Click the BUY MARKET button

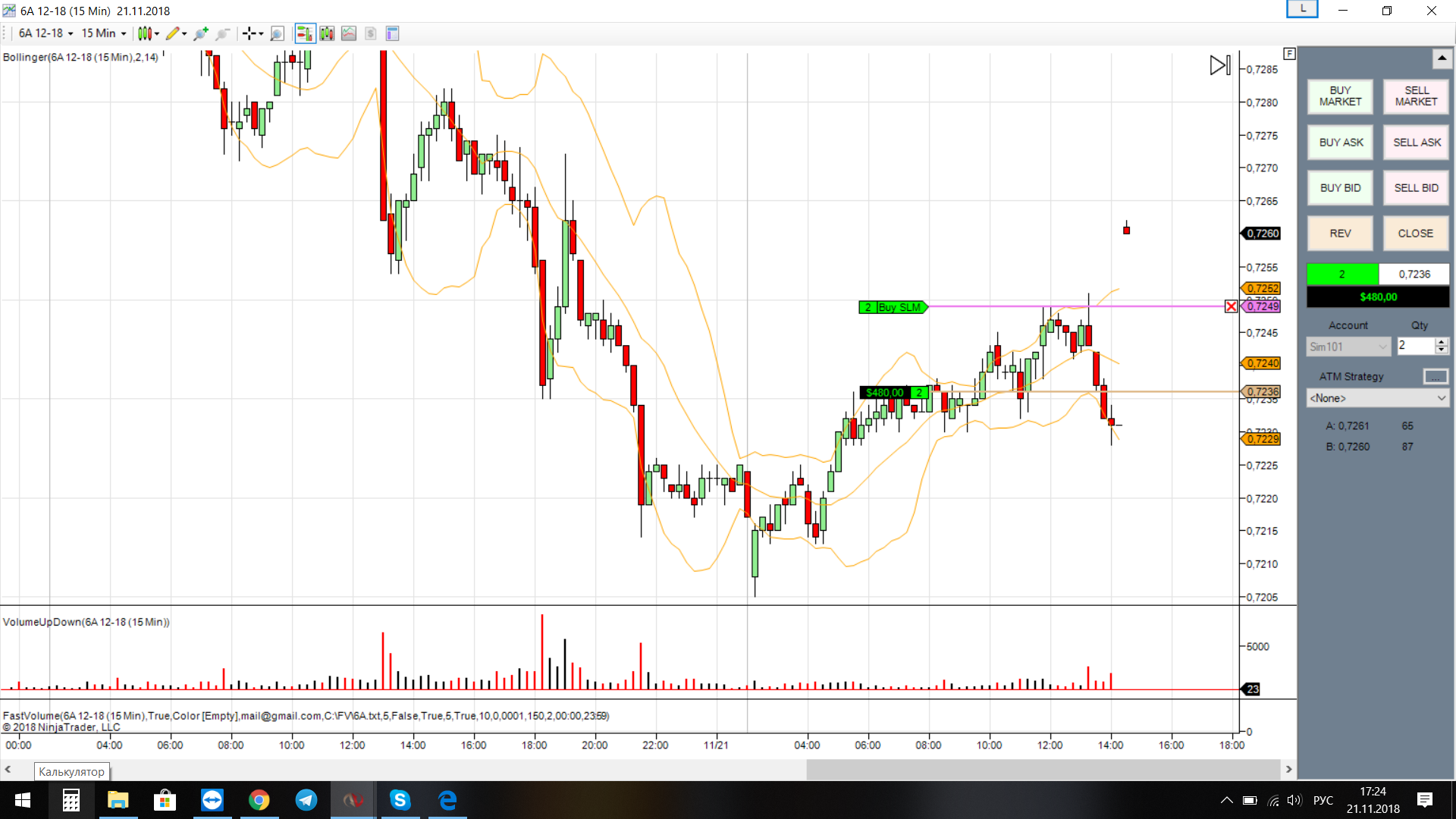[1340, 96]
